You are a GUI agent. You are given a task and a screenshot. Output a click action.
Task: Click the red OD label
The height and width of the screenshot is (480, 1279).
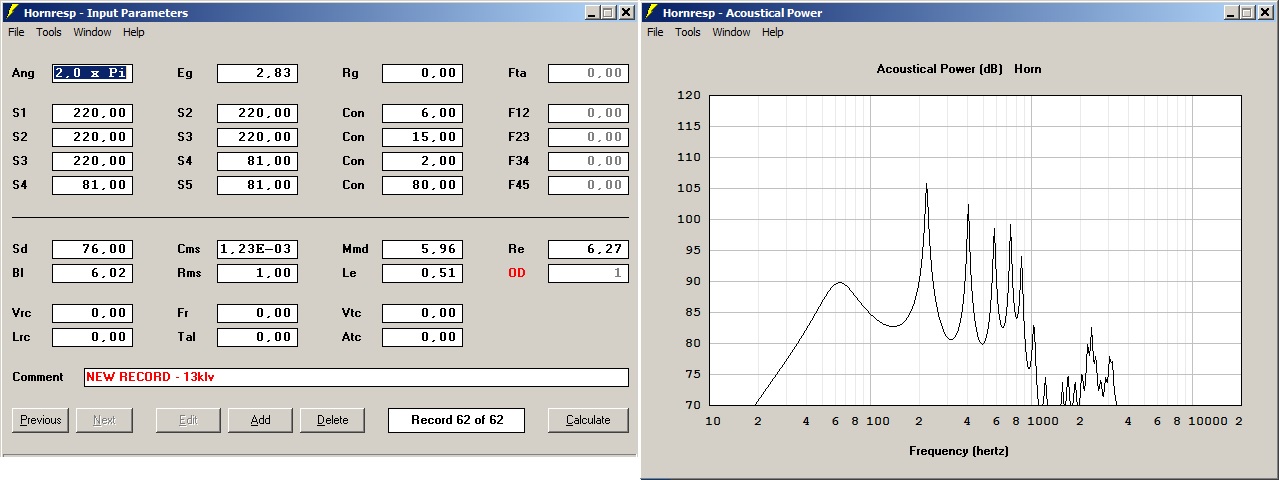[516, 273]
